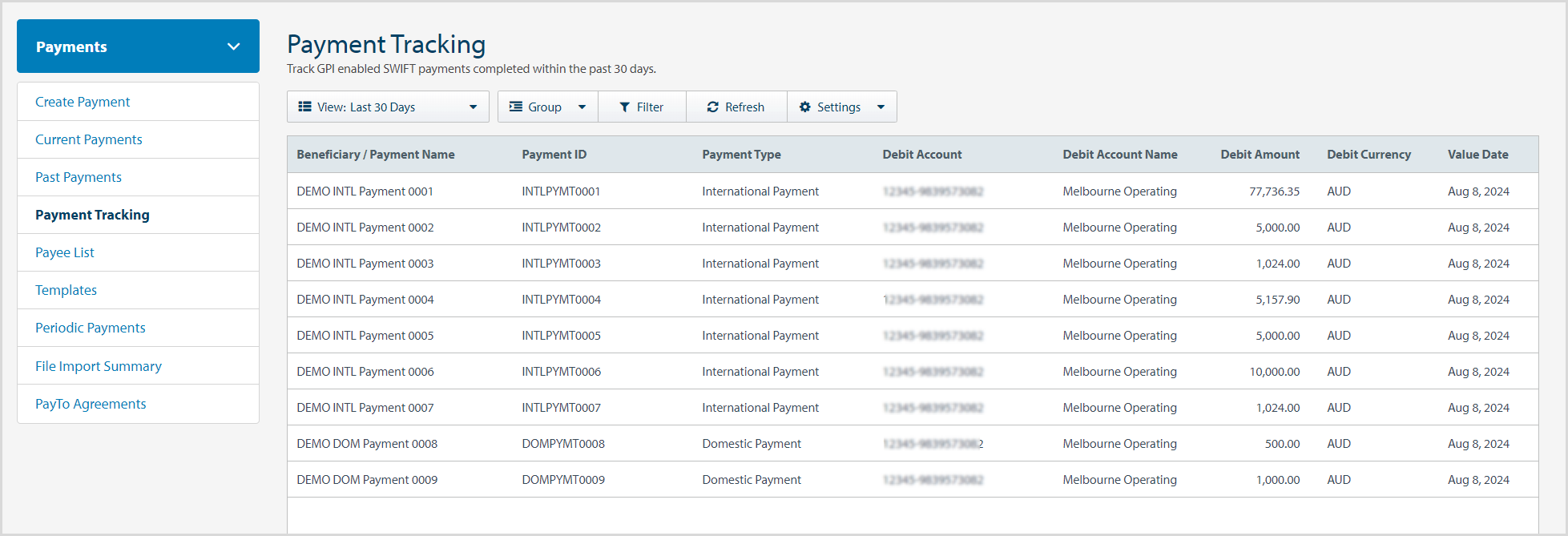Open Periodic Payments from the sidebar
The width and height of the screenshot is (1568, 536).
91,328
